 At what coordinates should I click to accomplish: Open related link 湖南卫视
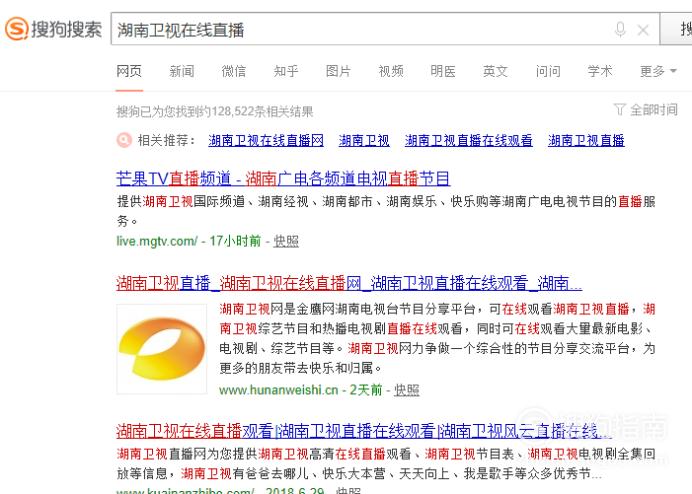tap(364, 140)
